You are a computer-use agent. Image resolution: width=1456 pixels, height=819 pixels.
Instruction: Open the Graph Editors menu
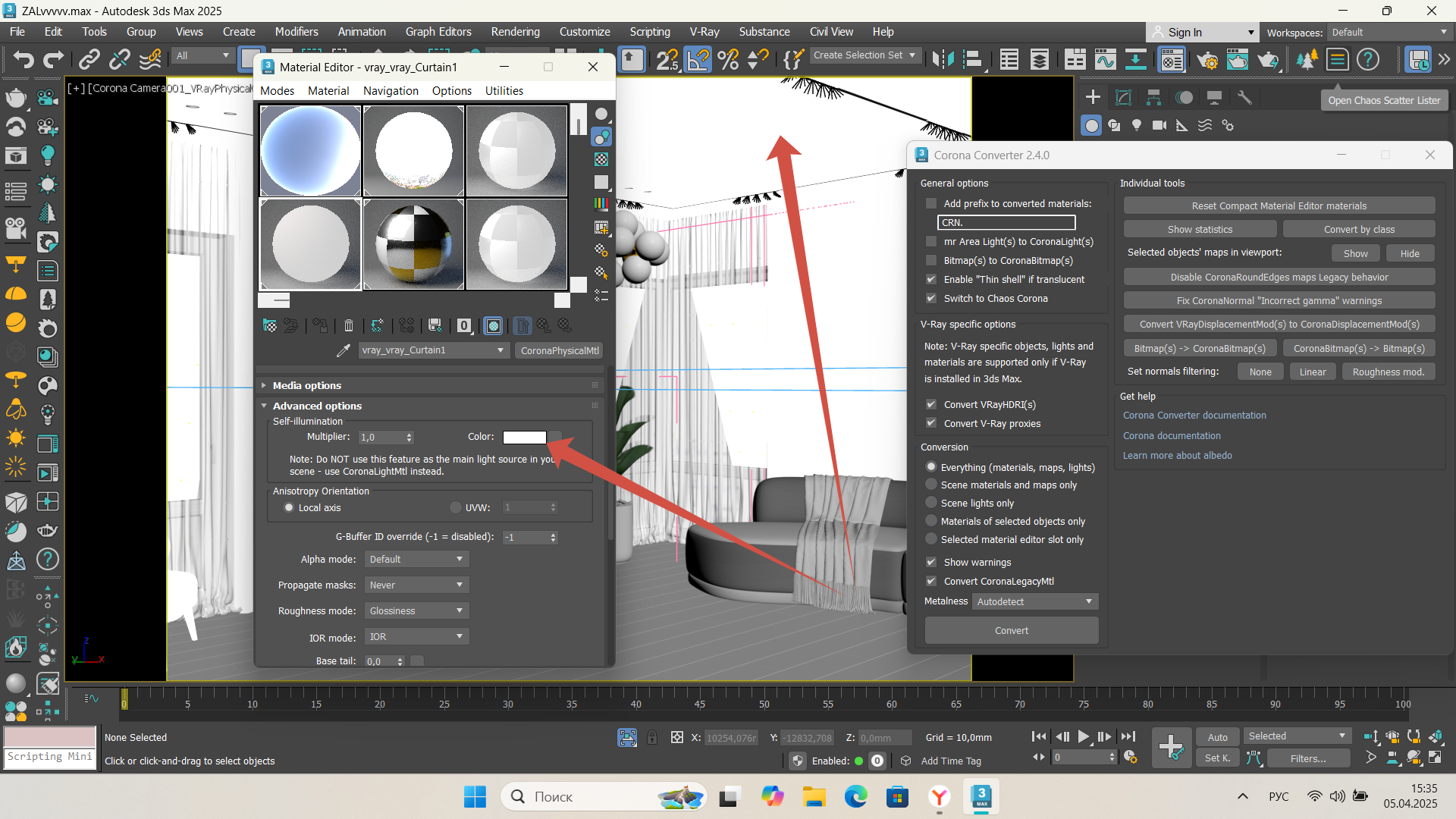(x=438, y=32)
